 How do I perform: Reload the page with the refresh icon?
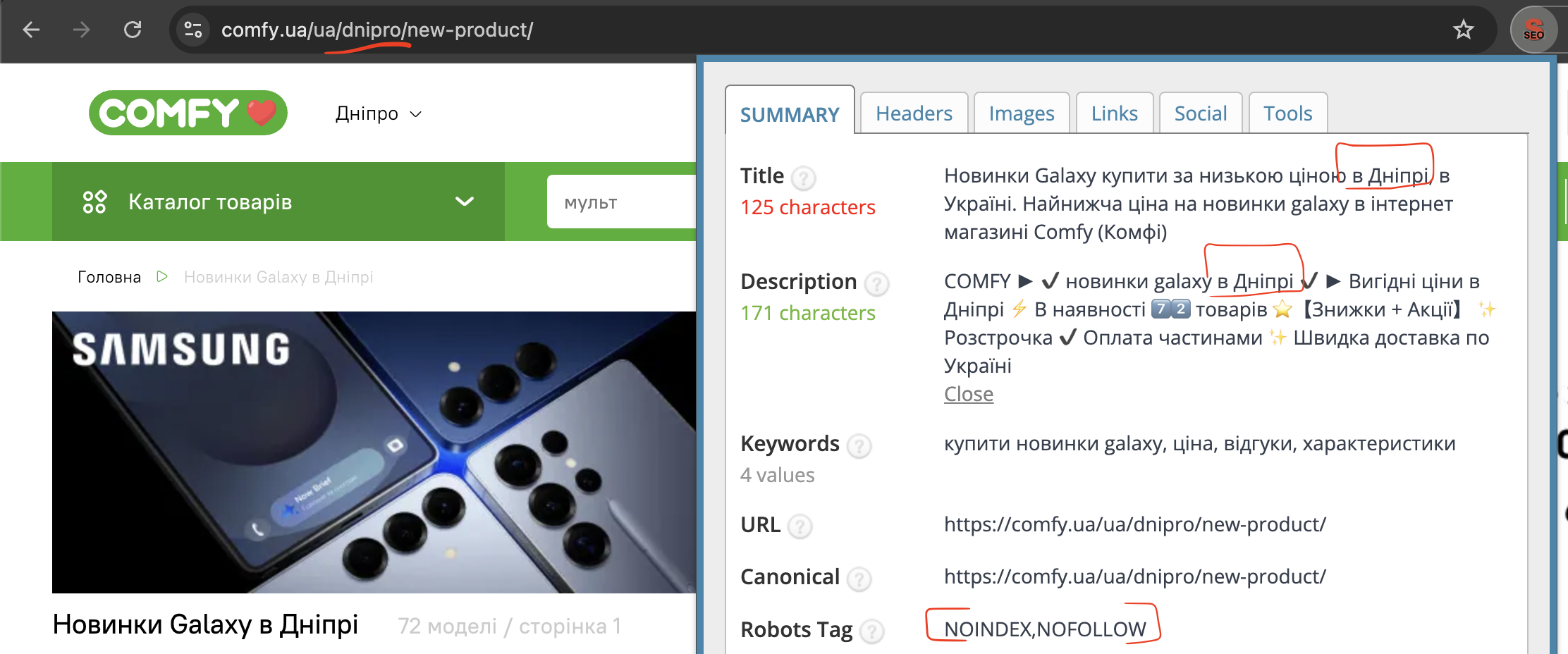[x=133, y=30]
